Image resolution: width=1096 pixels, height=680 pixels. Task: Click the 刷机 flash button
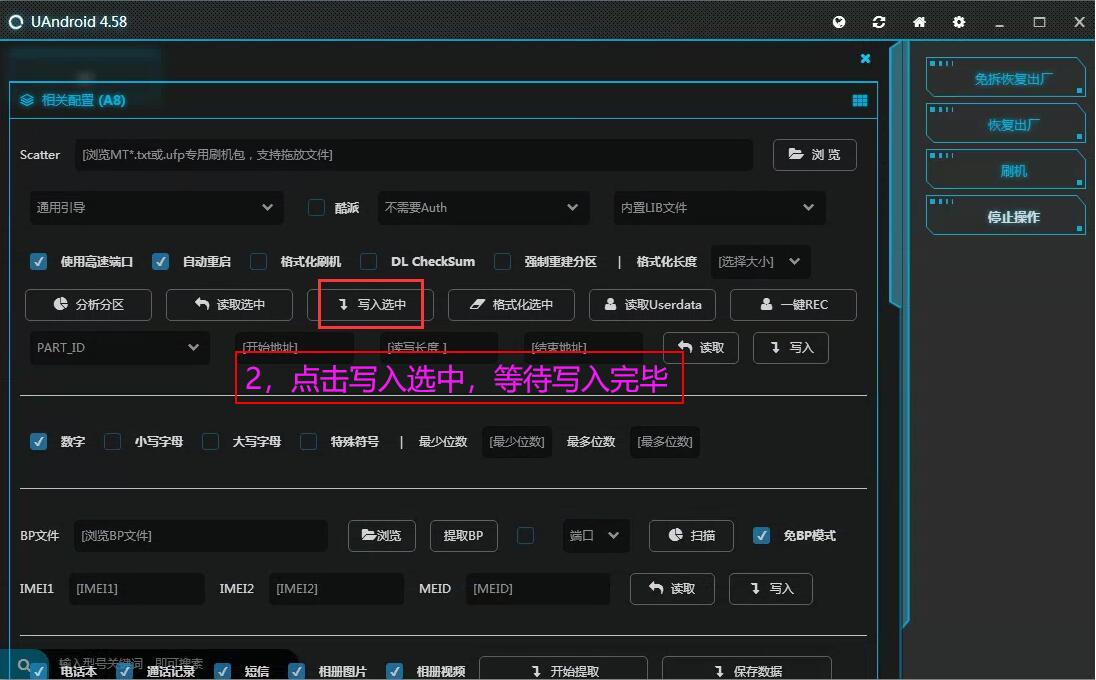click(x=1005, y=169)
